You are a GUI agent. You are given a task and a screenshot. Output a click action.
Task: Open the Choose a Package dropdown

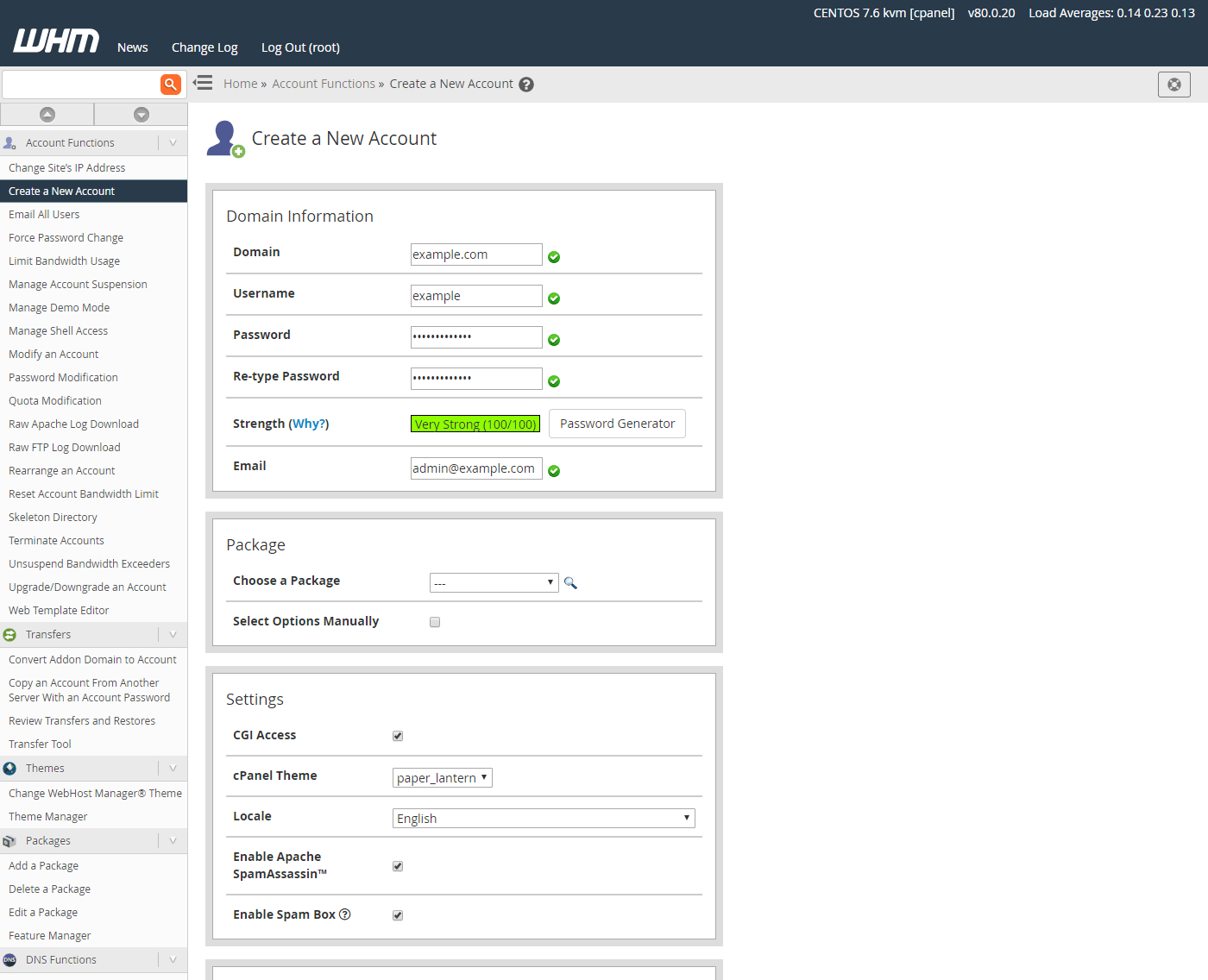pyautogui.click(x=494, y=583)
